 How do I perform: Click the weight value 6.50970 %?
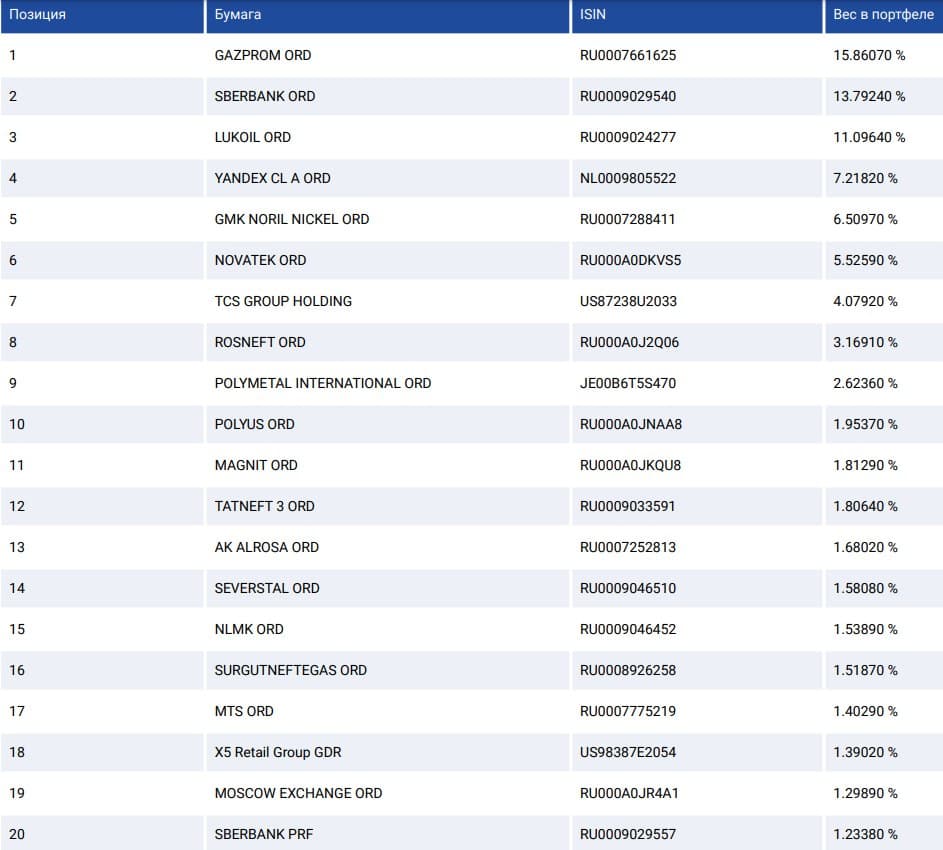[x=865, y=219]
